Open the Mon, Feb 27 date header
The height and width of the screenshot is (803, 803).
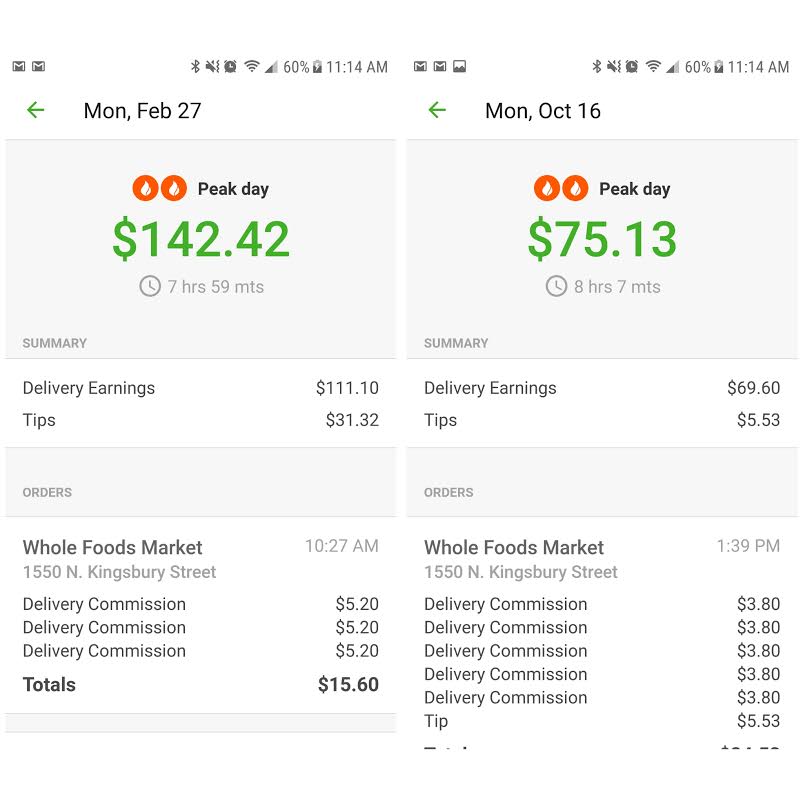[141, 111]
